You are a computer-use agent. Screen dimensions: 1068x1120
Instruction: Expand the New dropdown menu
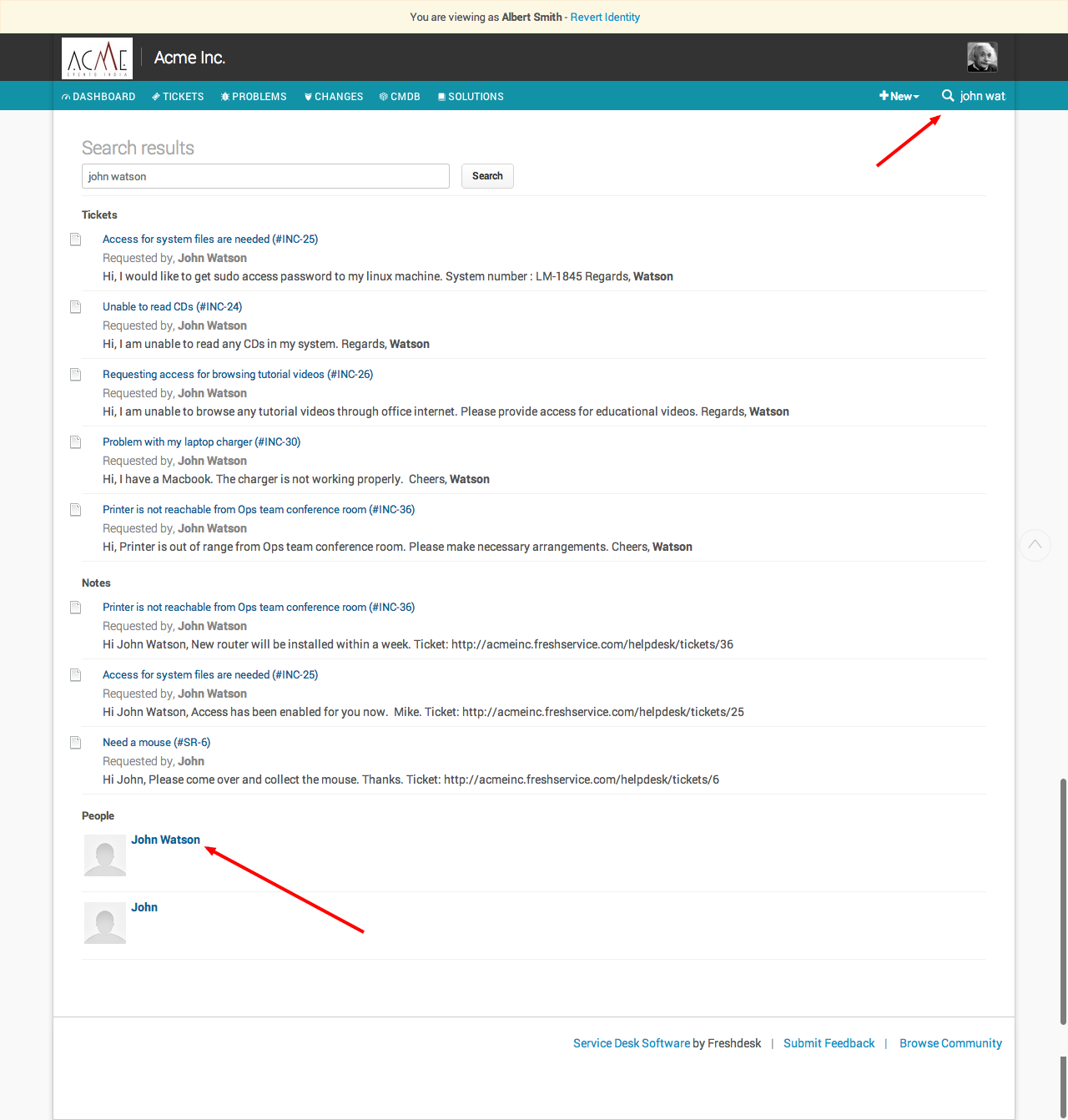coord(899,97)
